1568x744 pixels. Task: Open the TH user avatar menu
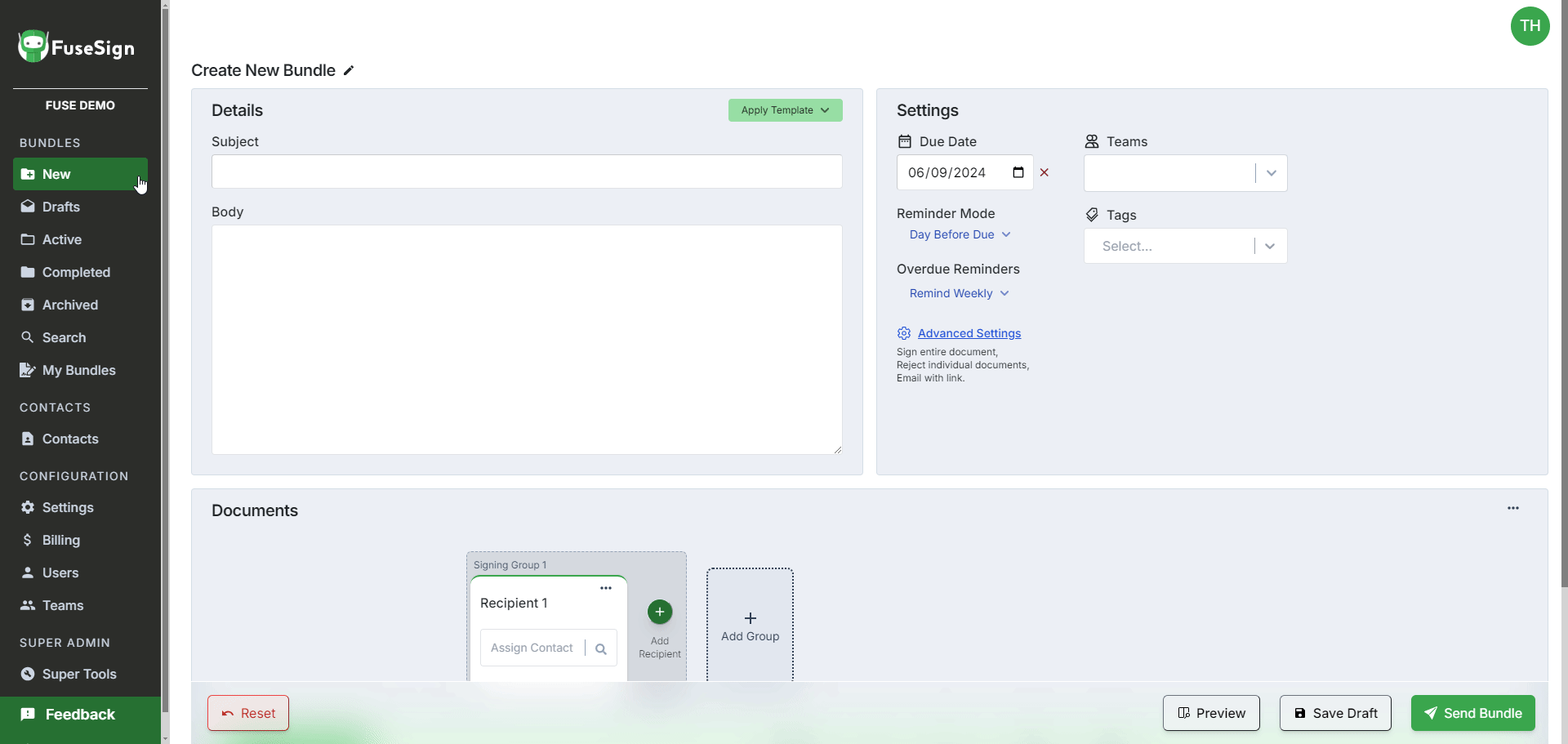coord(1530,26)
